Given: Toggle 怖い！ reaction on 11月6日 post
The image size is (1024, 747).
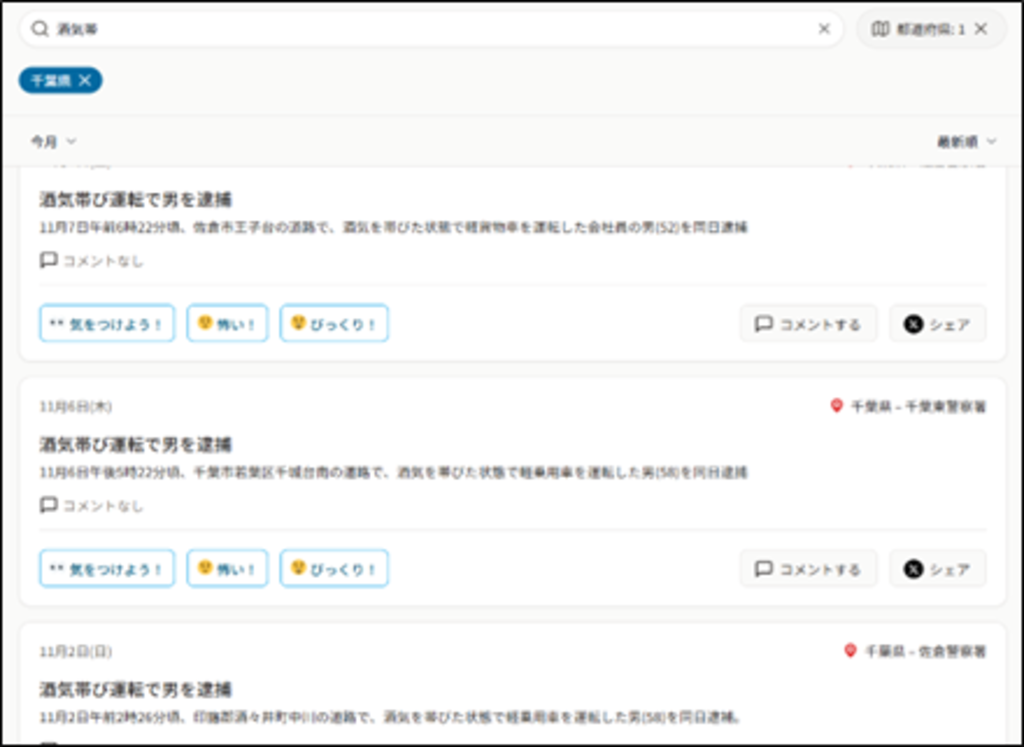Looking at the screenshot, I should point(227,569).
